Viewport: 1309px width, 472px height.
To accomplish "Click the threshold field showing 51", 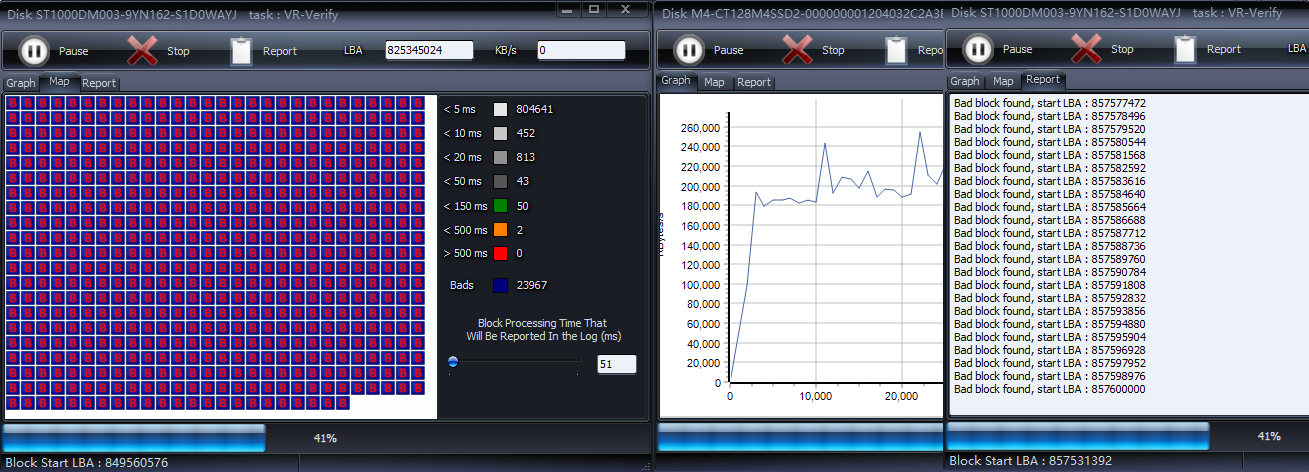I will pyautogui.click(x=616, y=365).
